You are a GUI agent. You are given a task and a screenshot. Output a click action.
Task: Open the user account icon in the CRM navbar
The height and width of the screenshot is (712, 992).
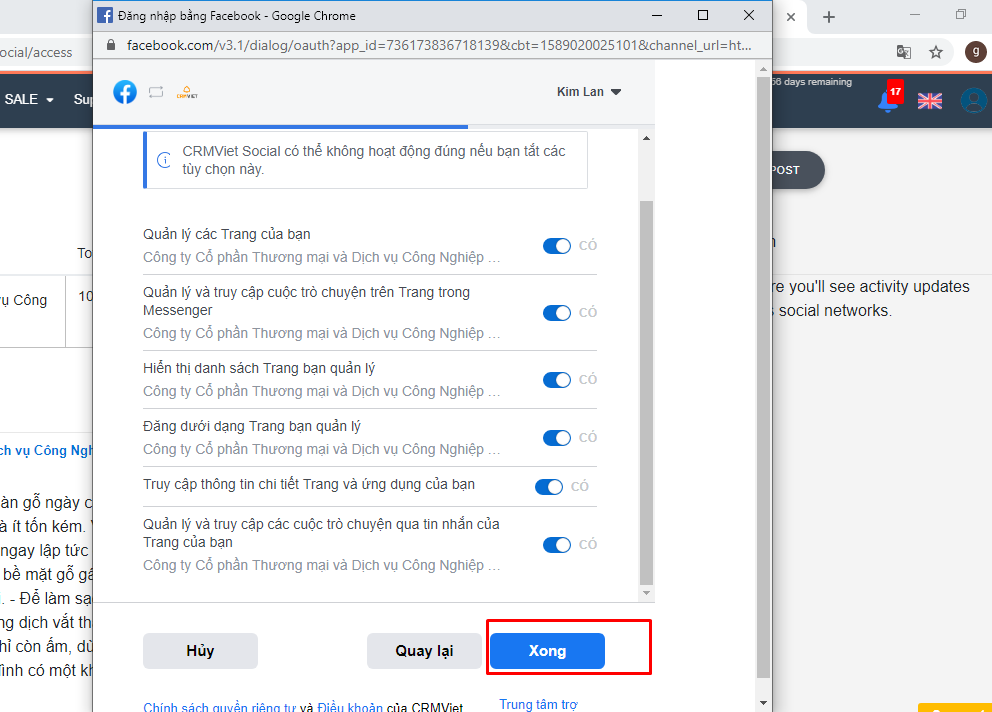coord(973,100)
